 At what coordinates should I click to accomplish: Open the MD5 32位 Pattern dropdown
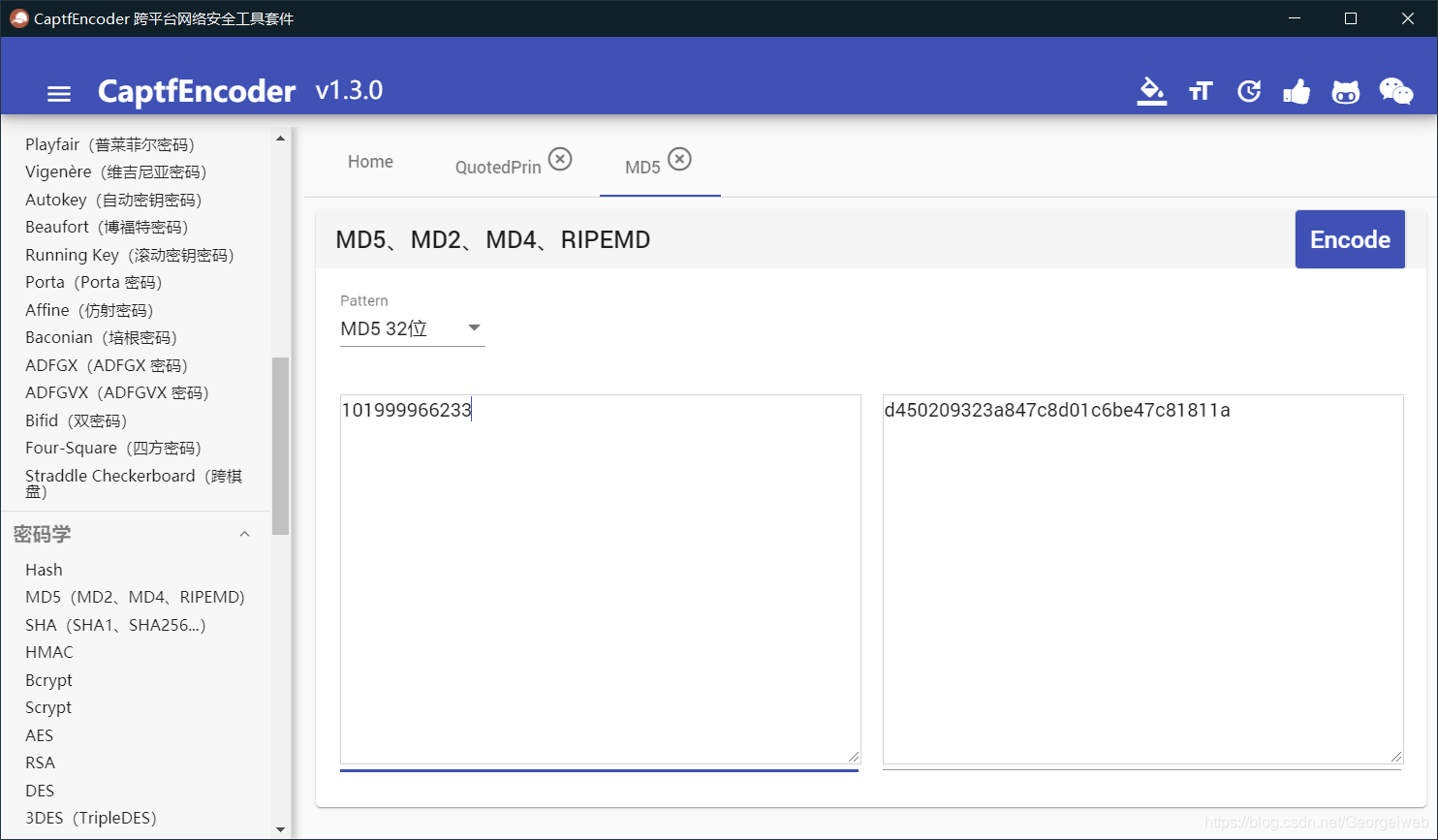pos(412,328)
